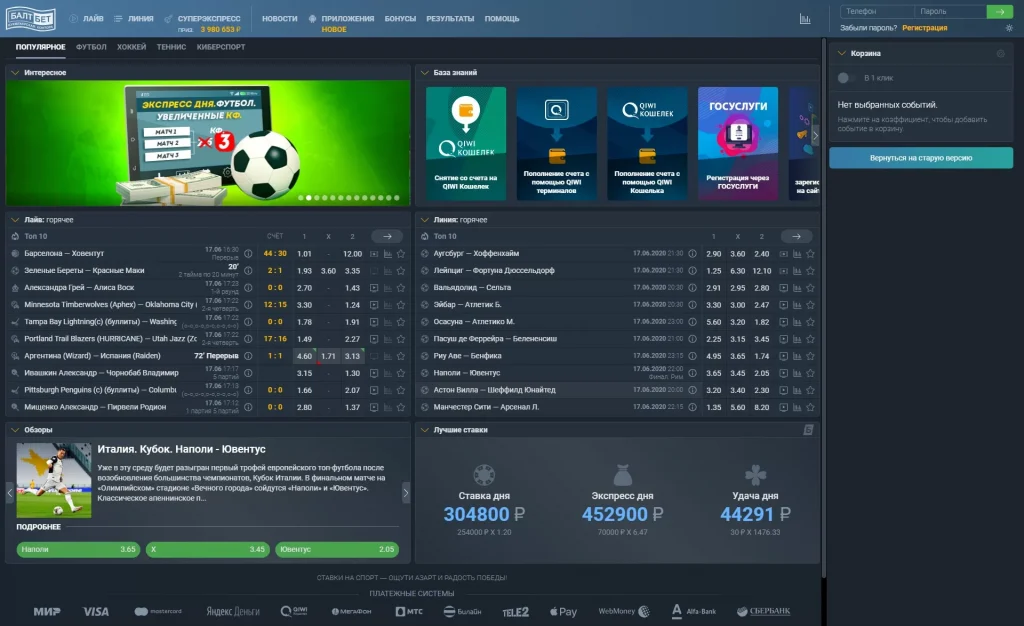1024x626 pixels.
Task: Open video stream for Александра Грей match
Action: [x=373, y=288]
